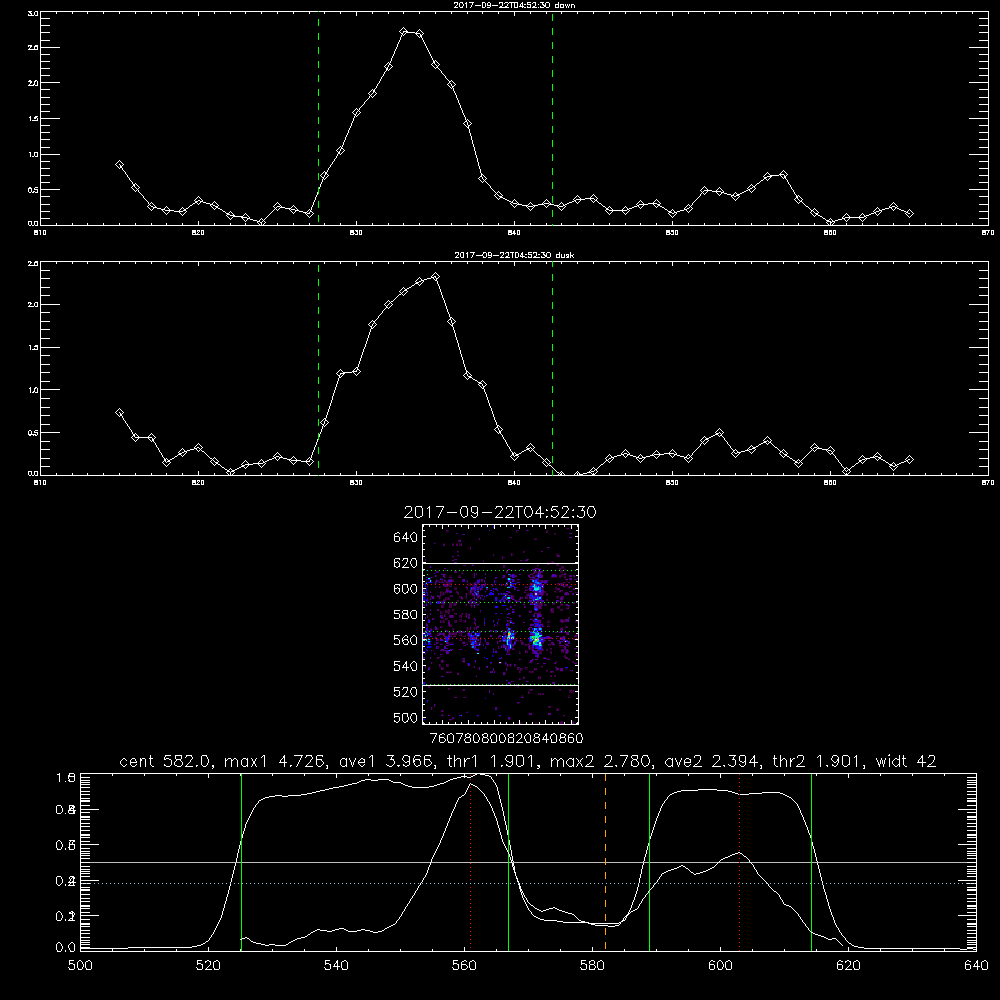1000x1000 pixels.
Task: Select the 'max1 4.726' statistic
Action: 272,761
